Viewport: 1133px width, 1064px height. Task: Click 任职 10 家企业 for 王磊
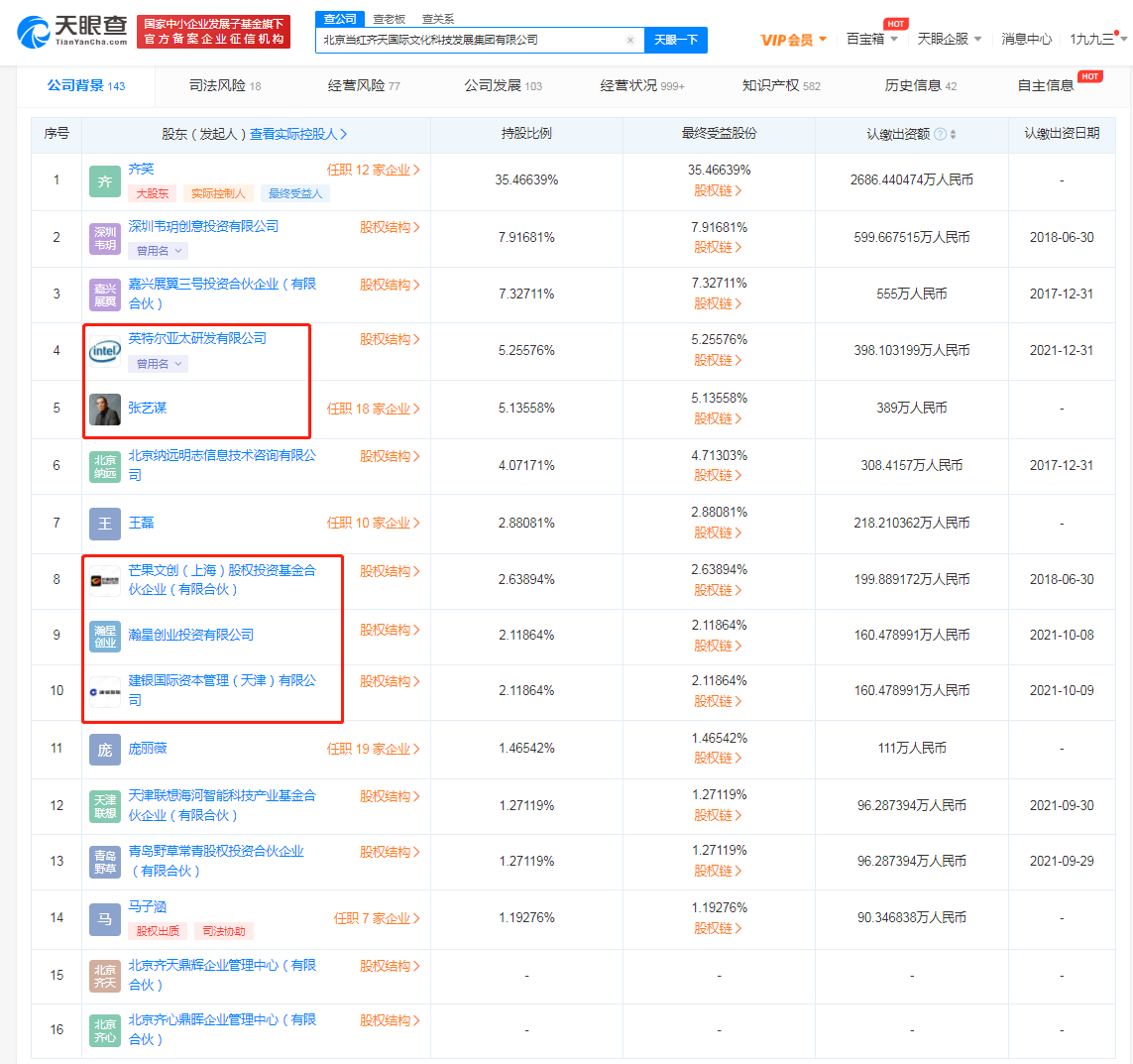(373, 523)
